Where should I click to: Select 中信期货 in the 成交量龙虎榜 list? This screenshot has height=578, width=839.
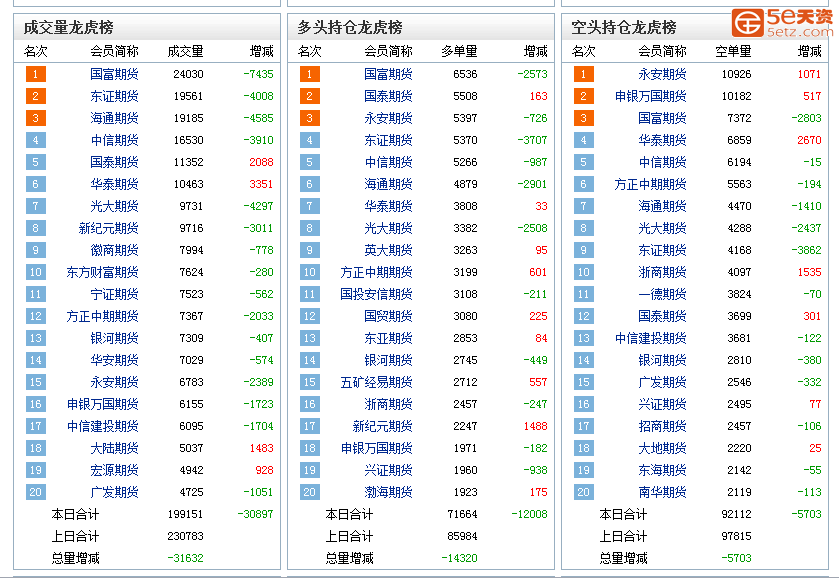coord(114,140)
